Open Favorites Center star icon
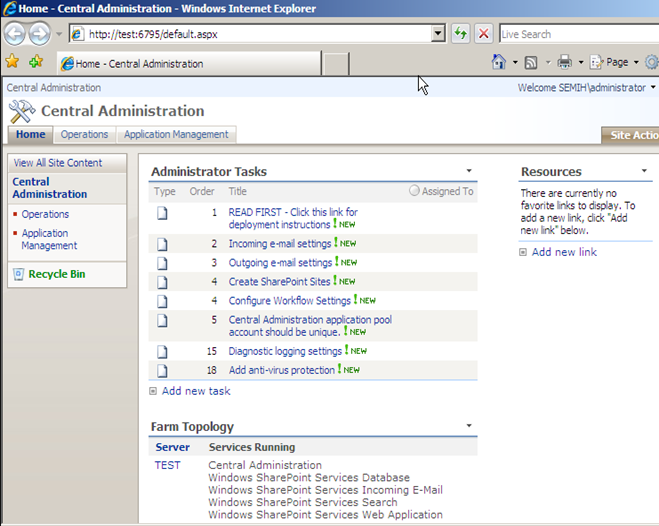 (x=13, y=62)
